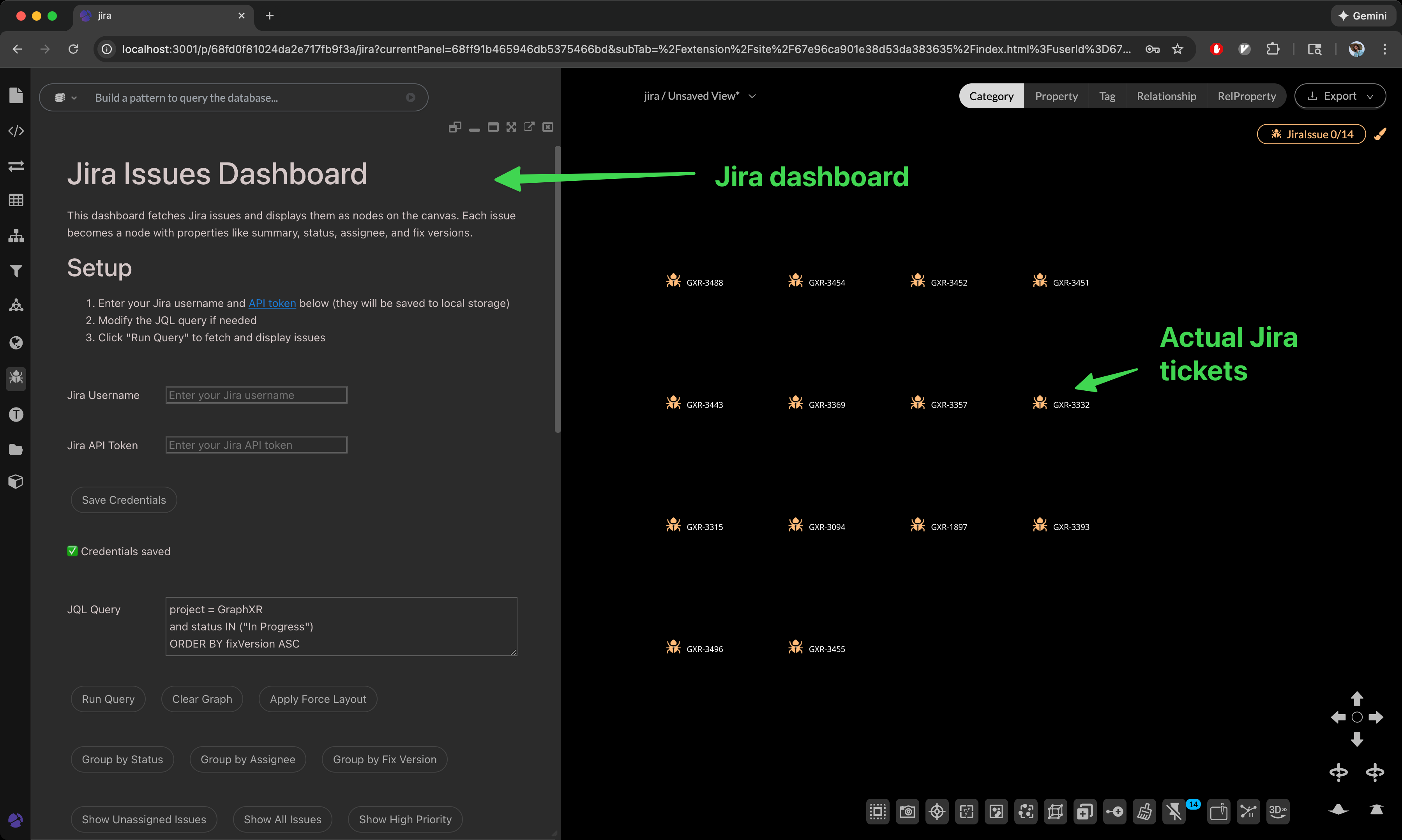Click the zoom out flattened arrow icon
The width and height of the screenshot is (1402, 840).
[x=1338, y=810]
